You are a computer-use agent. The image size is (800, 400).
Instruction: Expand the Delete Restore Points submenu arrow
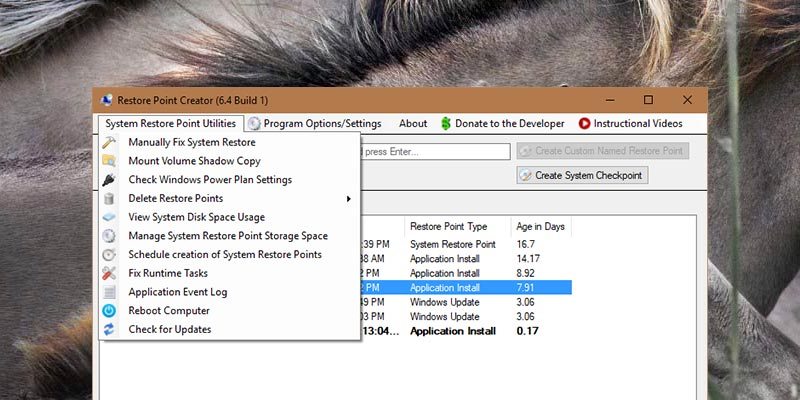[348, 198]
